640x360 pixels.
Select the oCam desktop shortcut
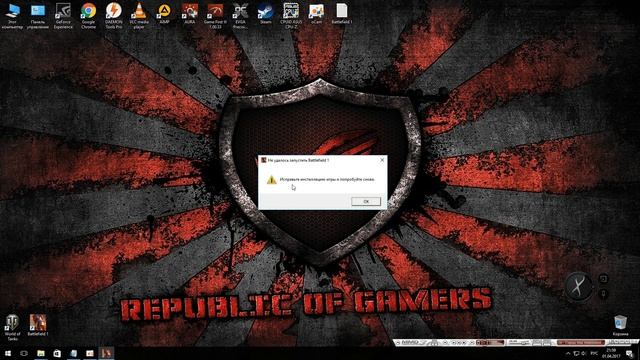tap(316, 13)
